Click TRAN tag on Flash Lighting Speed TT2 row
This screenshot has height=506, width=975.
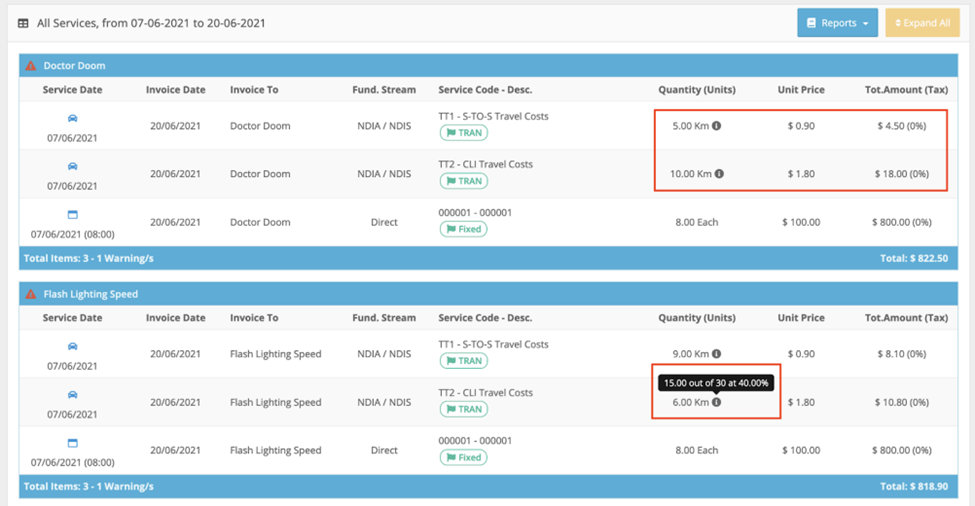(464, 409)
